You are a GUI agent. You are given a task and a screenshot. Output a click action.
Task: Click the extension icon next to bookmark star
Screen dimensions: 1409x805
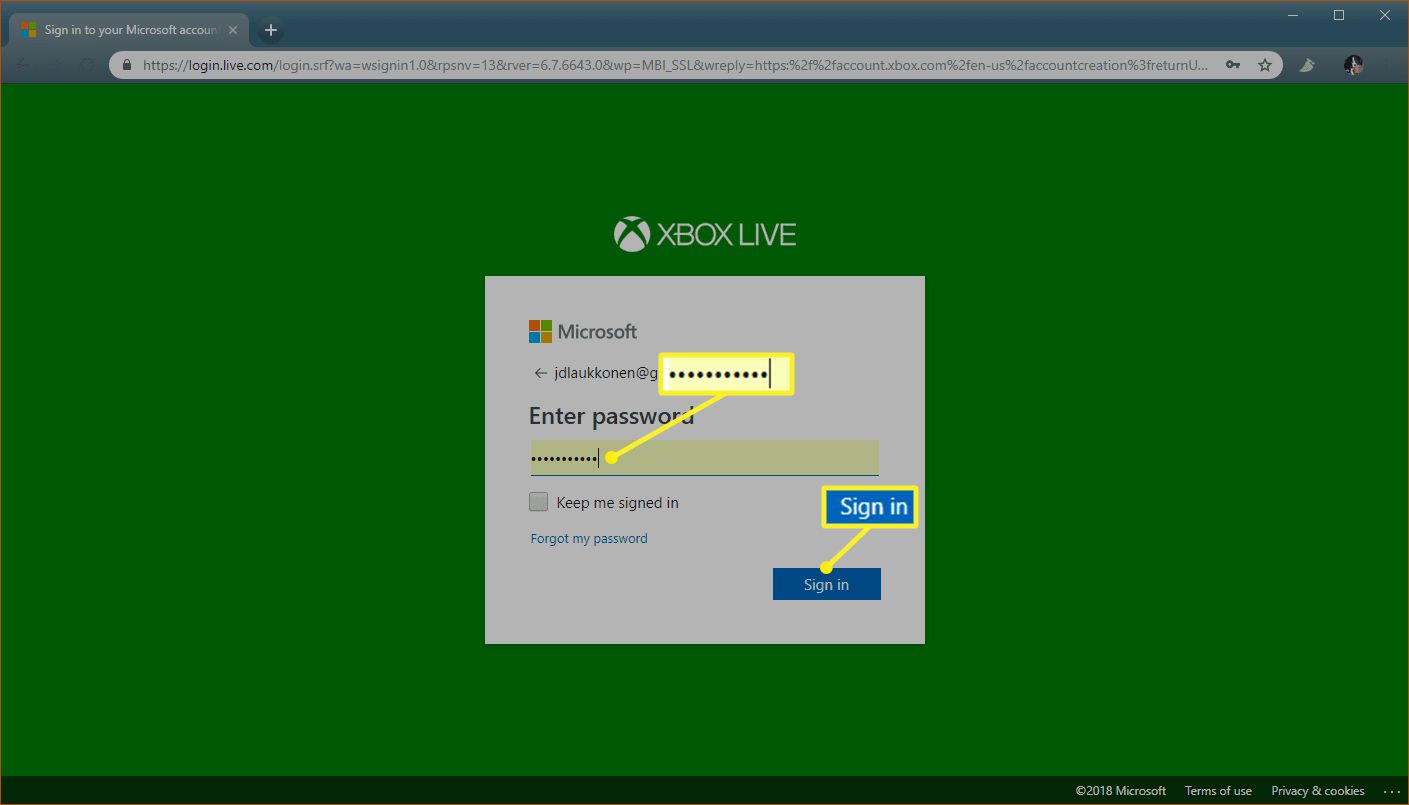point(1307,65)
